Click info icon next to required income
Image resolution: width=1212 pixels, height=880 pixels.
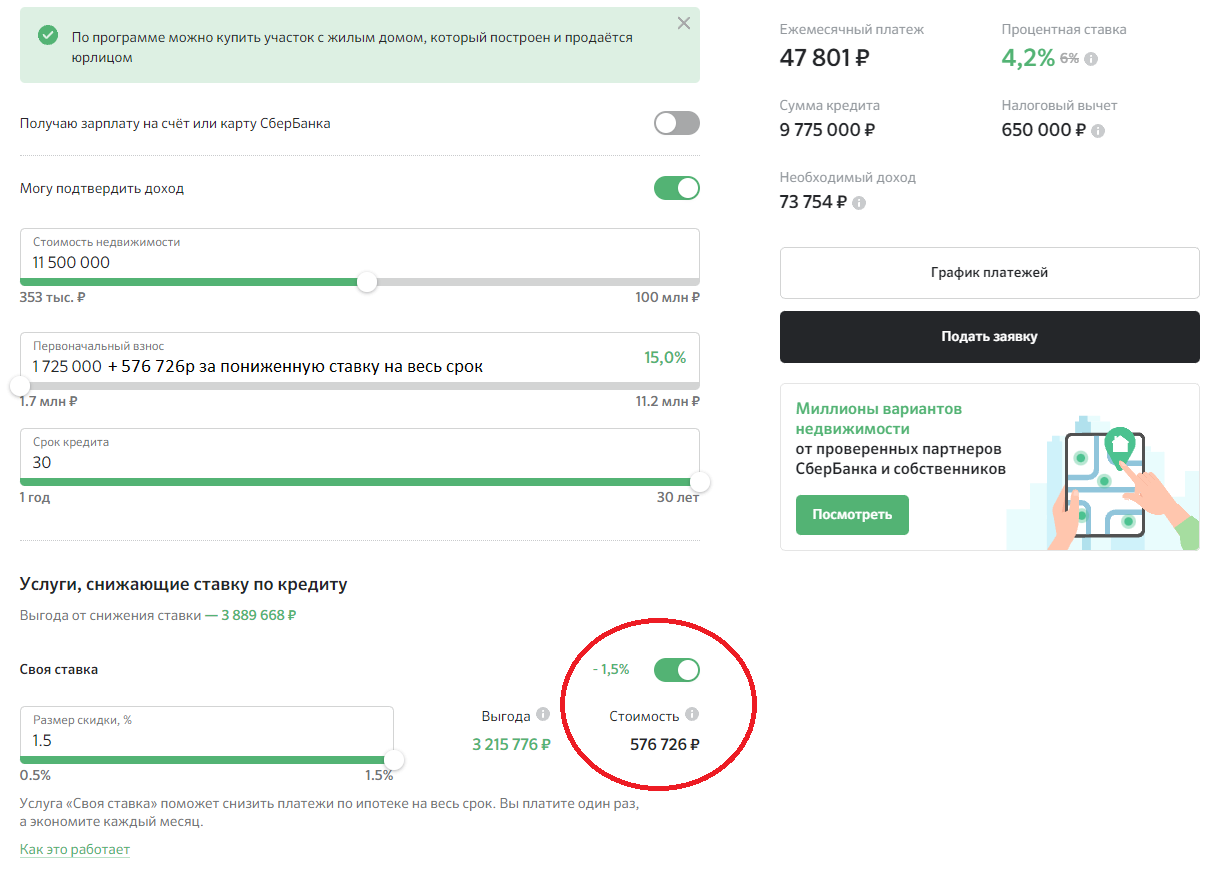(x=859, y=203)
